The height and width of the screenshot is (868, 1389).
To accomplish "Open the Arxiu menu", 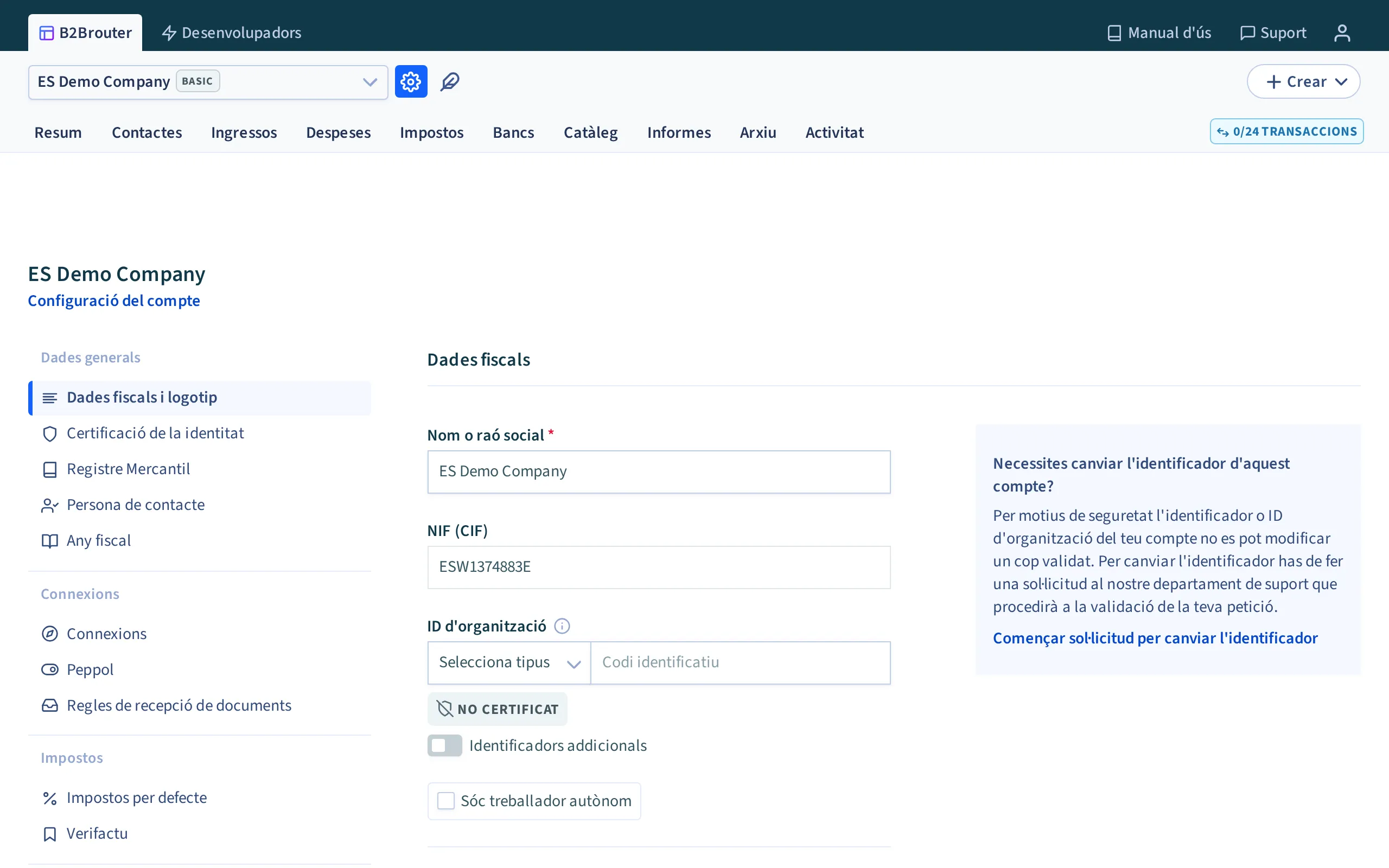I will pyautogui.click(x=757, y=132).
